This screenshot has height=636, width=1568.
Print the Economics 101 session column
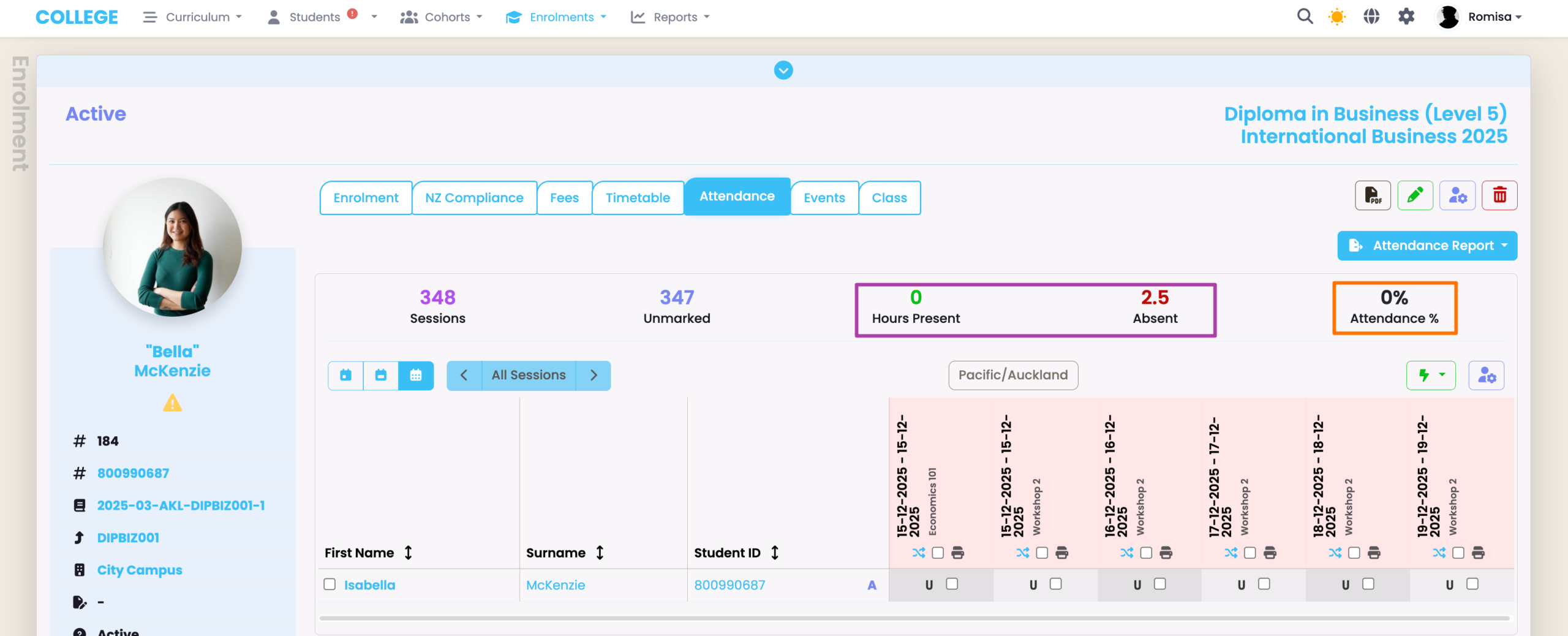click(958, 553)
